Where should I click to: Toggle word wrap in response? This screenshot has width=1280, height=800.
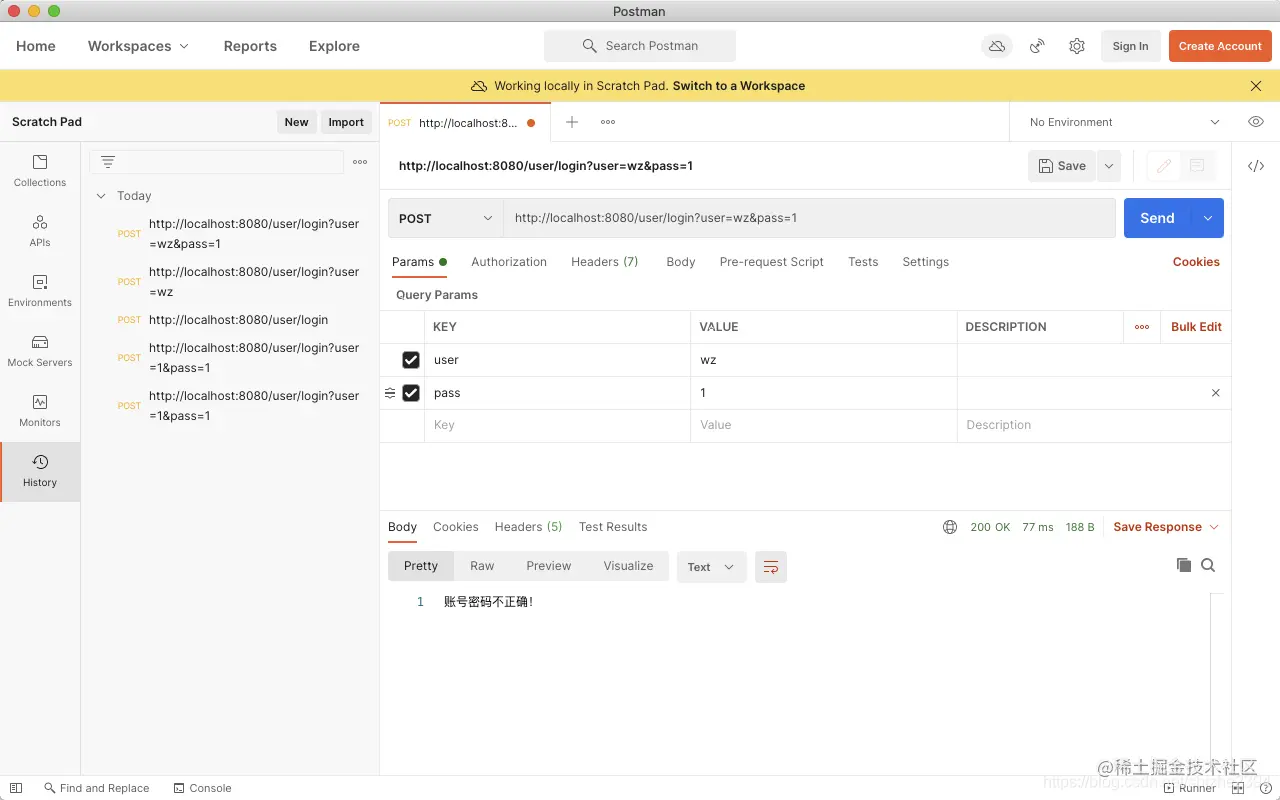click(x=771, y=567)
